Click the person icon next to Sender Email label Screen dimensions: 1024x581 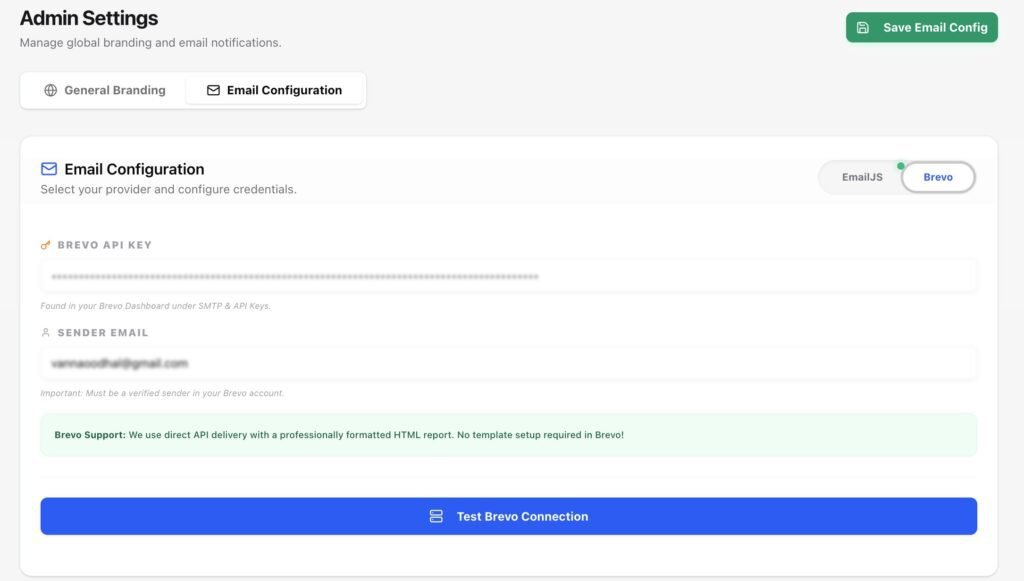click(x=44, y=331)
